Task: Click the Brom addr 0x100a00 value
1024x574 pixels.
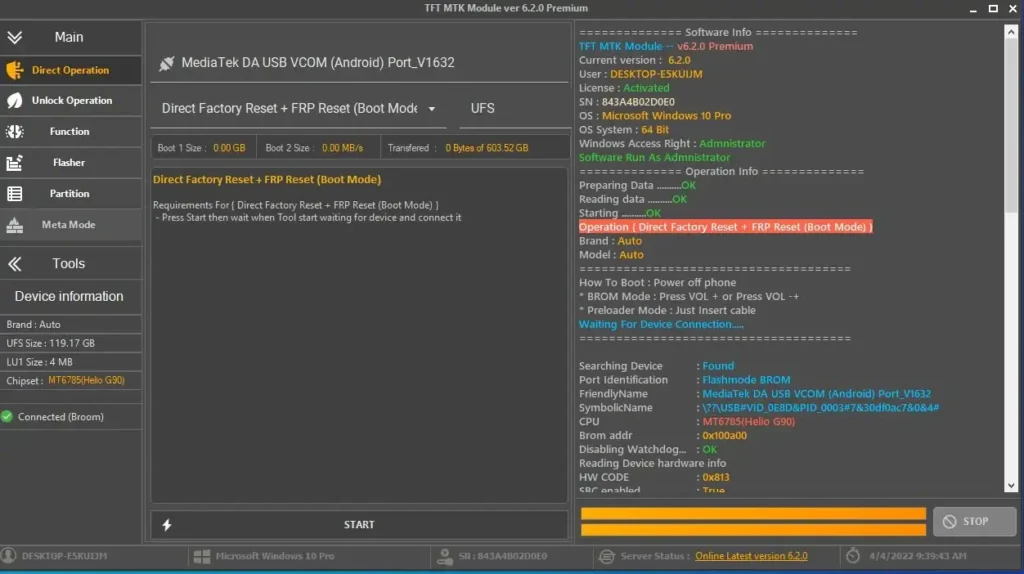Action: coord(724,436)
